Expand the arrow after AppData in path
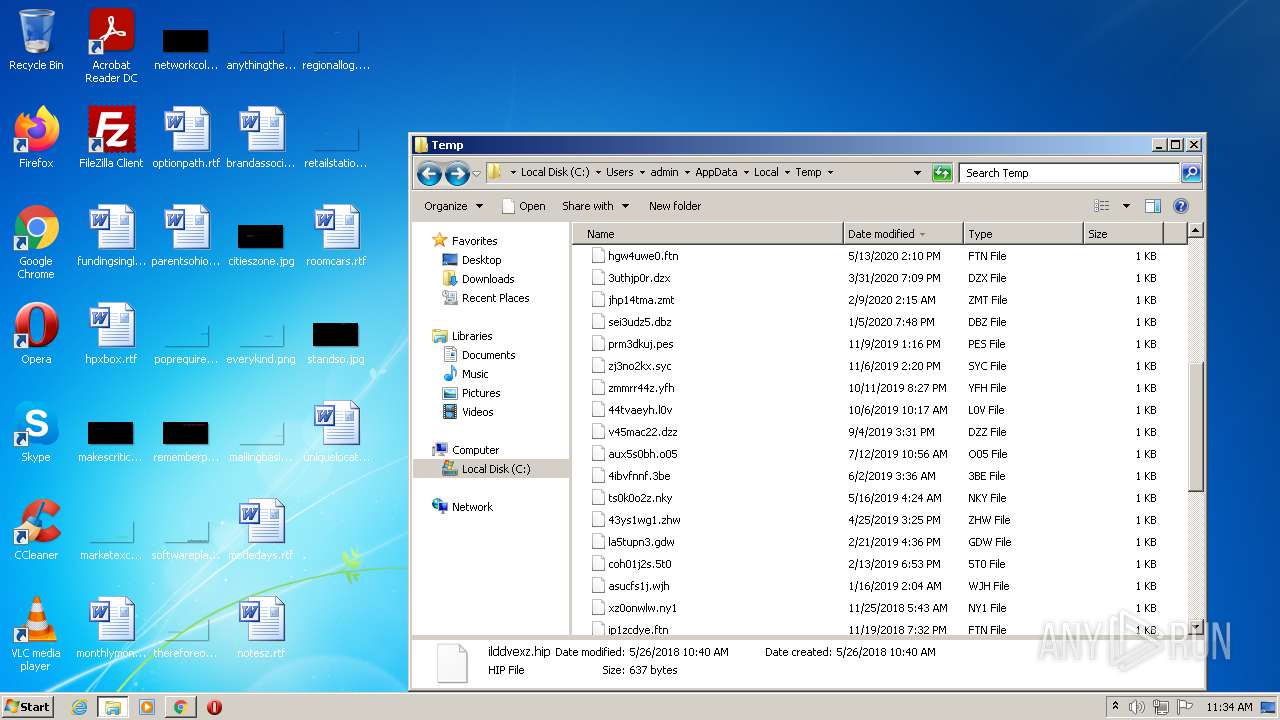Viewport: 1280px width, 720px height. (x=746, y=172)
